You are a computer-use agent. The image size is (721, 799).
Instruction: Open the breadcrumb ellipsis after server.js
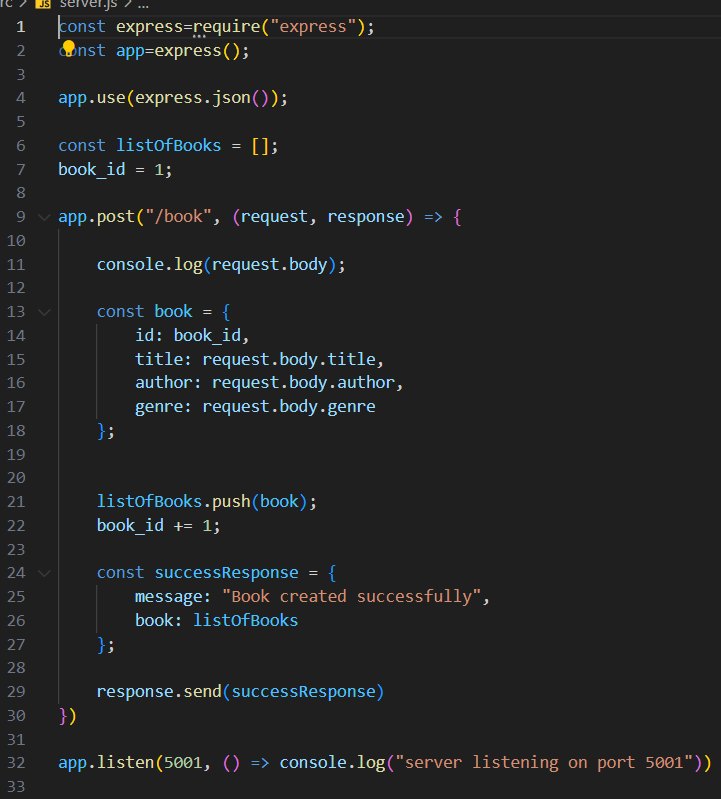[x=144, y=5]
